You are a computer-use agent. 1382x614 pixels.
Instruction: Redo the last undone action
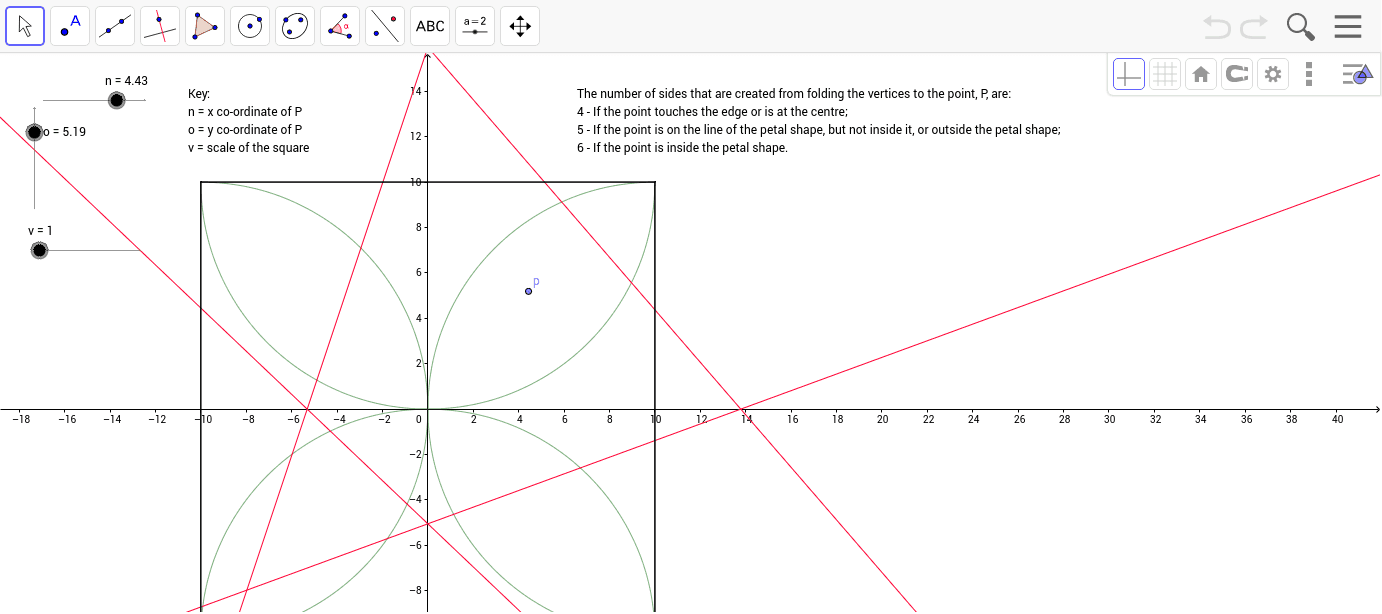[x=1254, y=26]
